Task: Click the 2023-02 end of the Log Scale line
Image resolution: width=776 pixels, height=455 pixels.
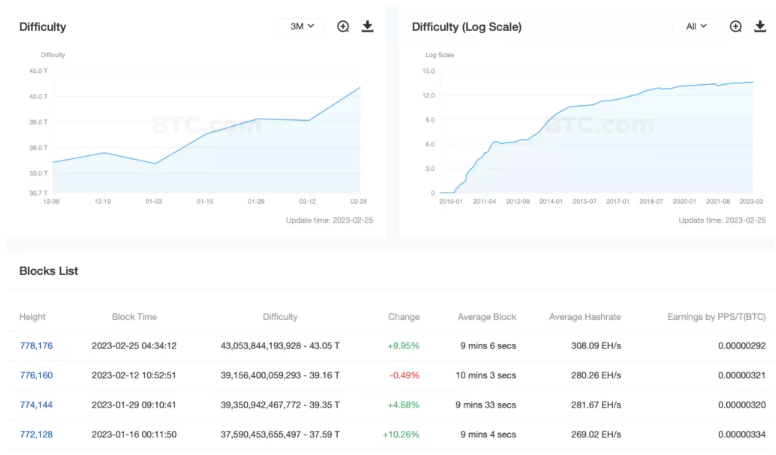Action: coord(752,82)
